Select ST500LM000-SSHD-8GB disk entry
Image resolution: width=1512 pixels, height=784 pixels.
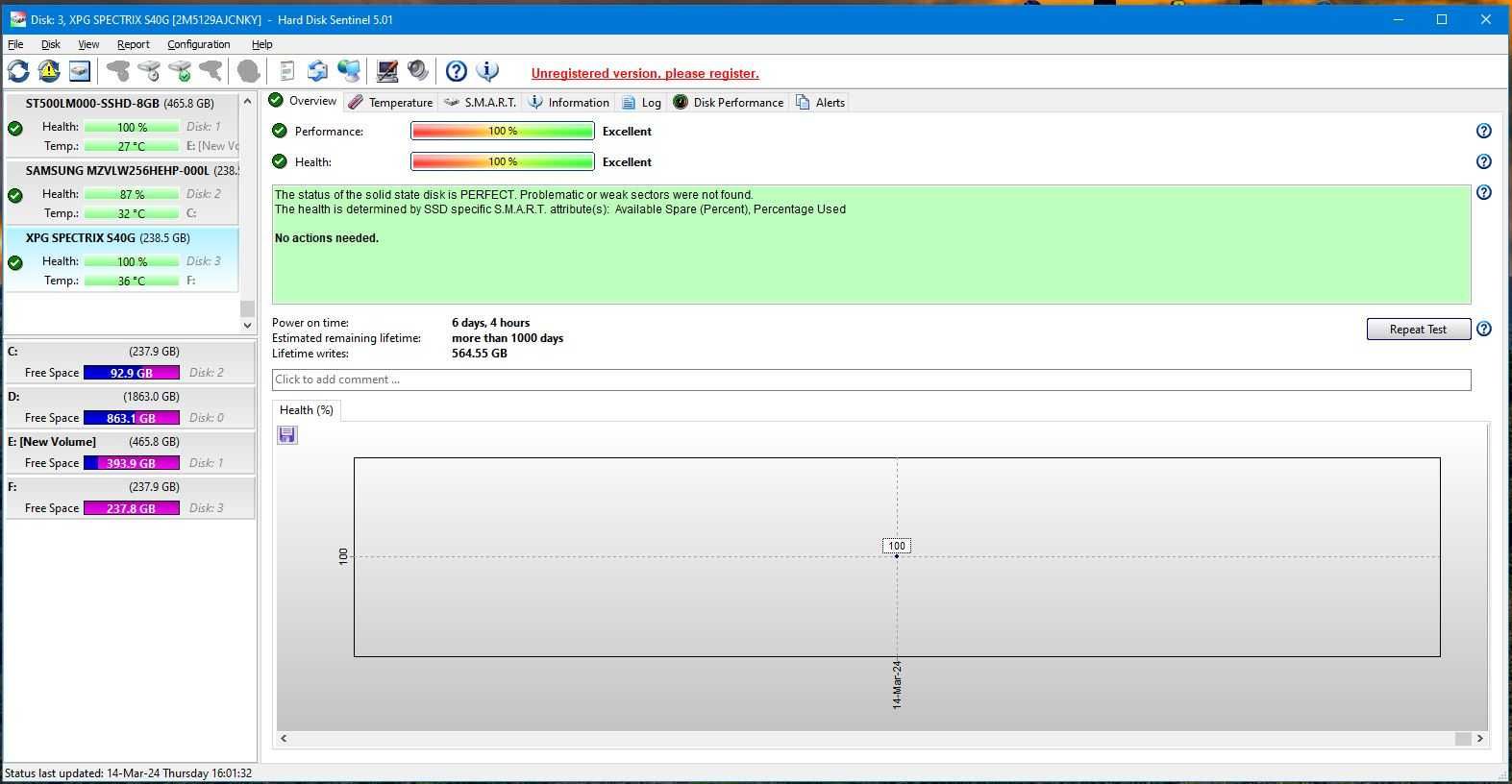coord(122,125)
